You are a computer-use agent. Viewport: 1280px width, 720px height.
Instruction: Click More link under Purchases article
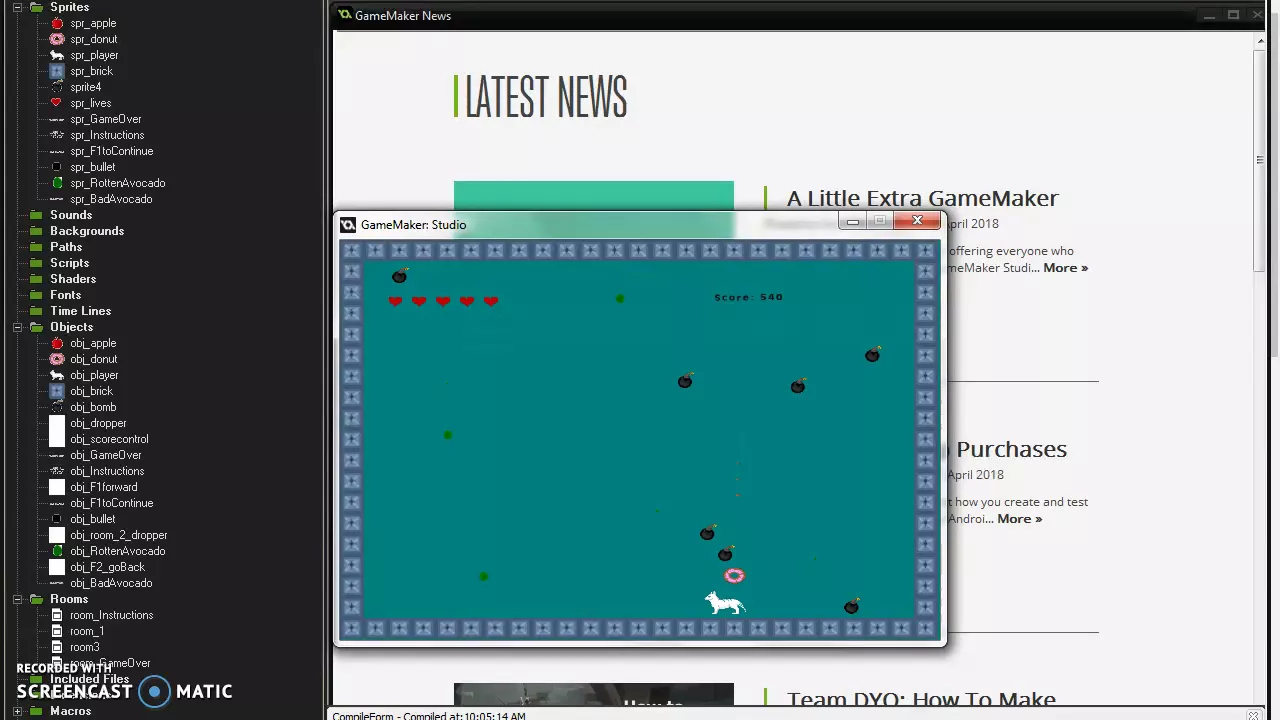(x=1019, y=519)
